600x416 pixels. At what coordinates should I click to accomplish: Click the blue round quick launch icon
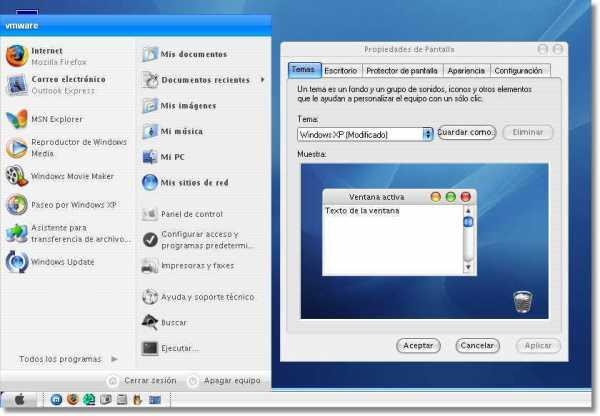(x=56, y=400)
